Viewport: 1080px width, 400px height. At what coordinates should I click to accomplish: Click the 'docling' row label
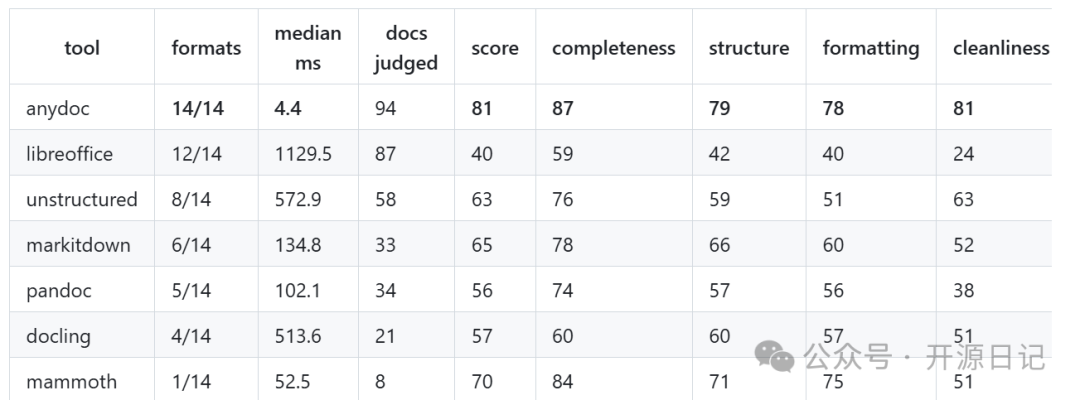point(59,337)
